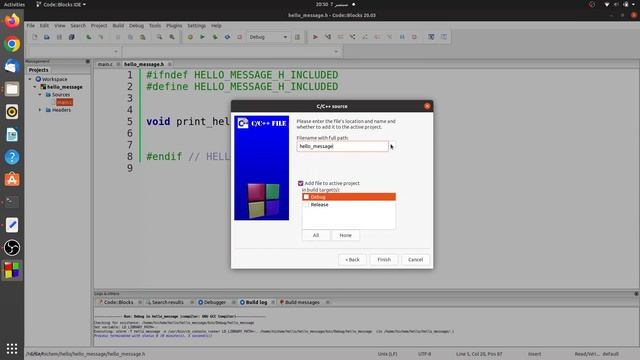Open Google Chrome from the dock
This screenshot has width=640, height=360.
pos(12,44)
